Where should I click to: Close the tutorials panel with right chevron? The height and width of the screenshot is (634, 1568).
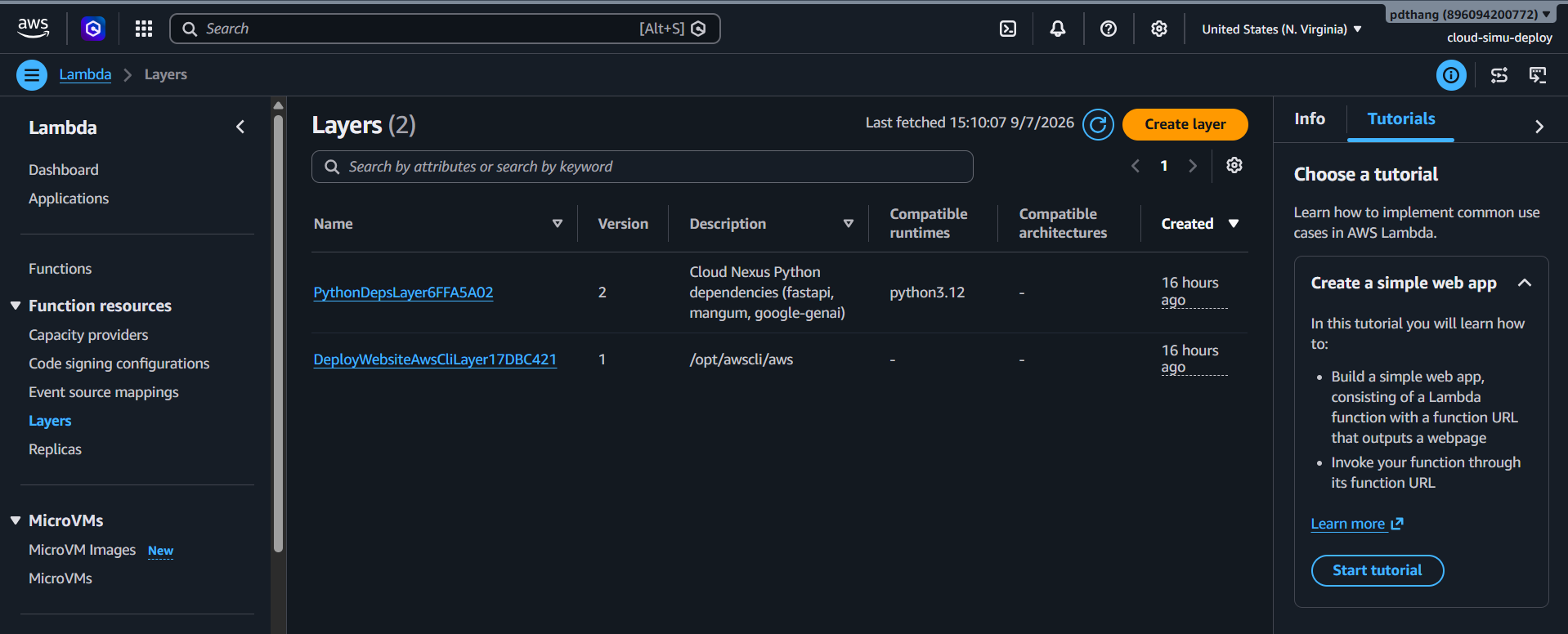1539,127
